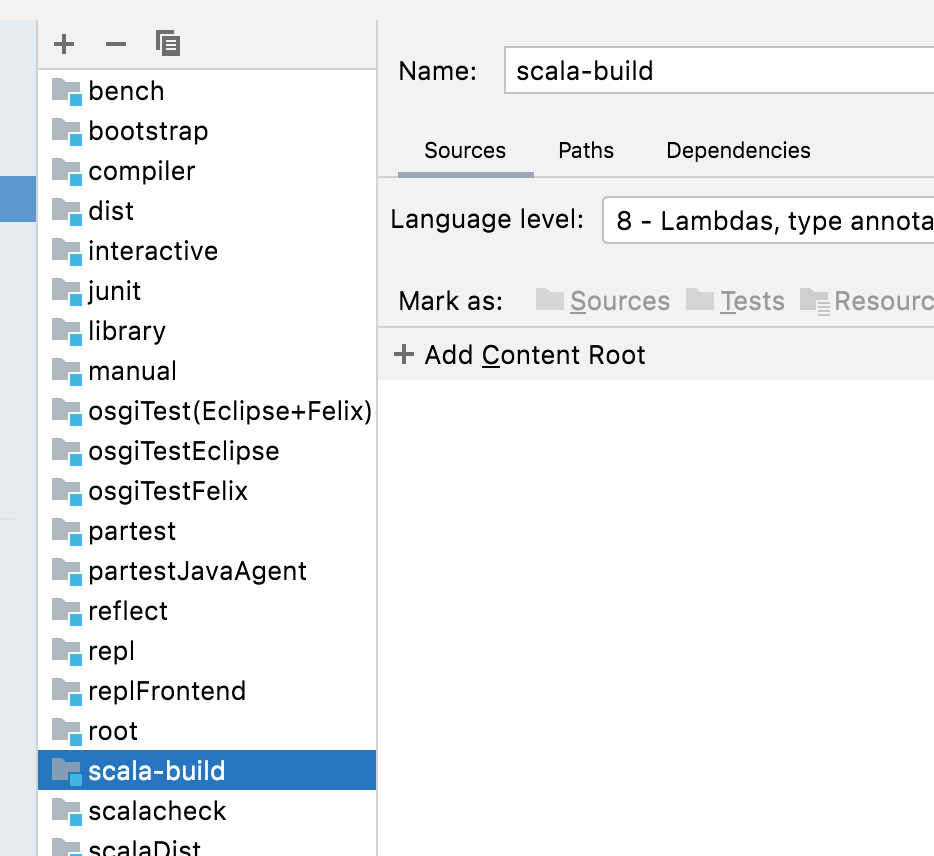Select the partestJavaAgent module name
This screenshot has width=934, height=856.
click(x=197, y=571)
